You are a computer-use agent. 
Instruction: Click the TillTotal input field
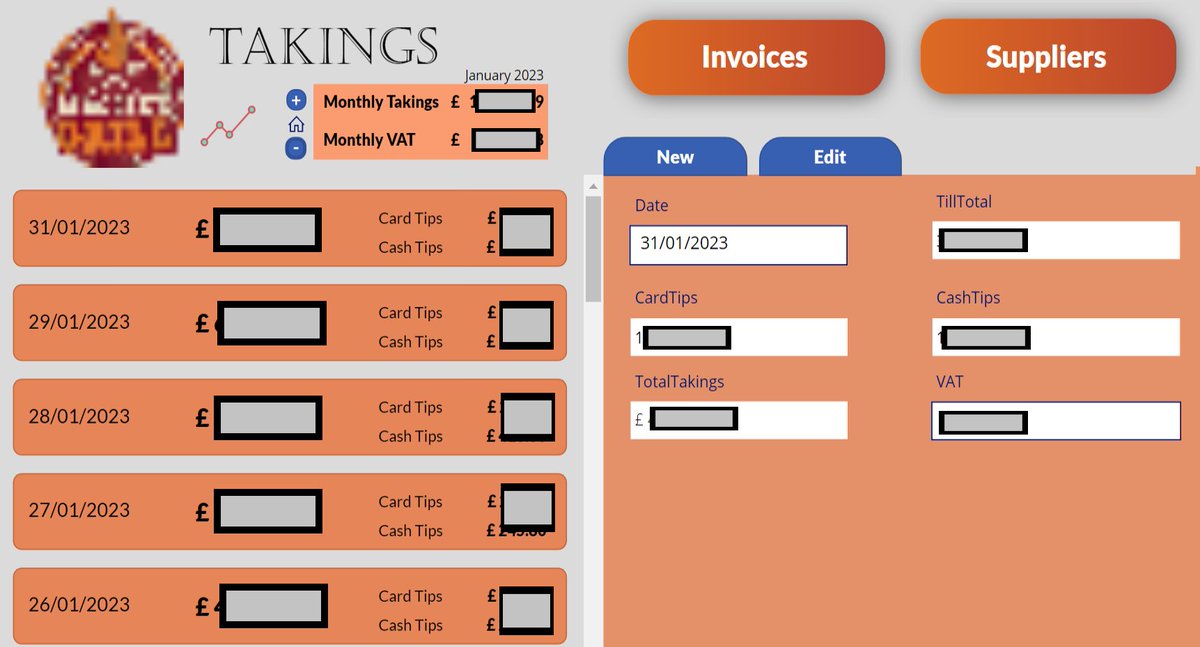pos(1056,240)
